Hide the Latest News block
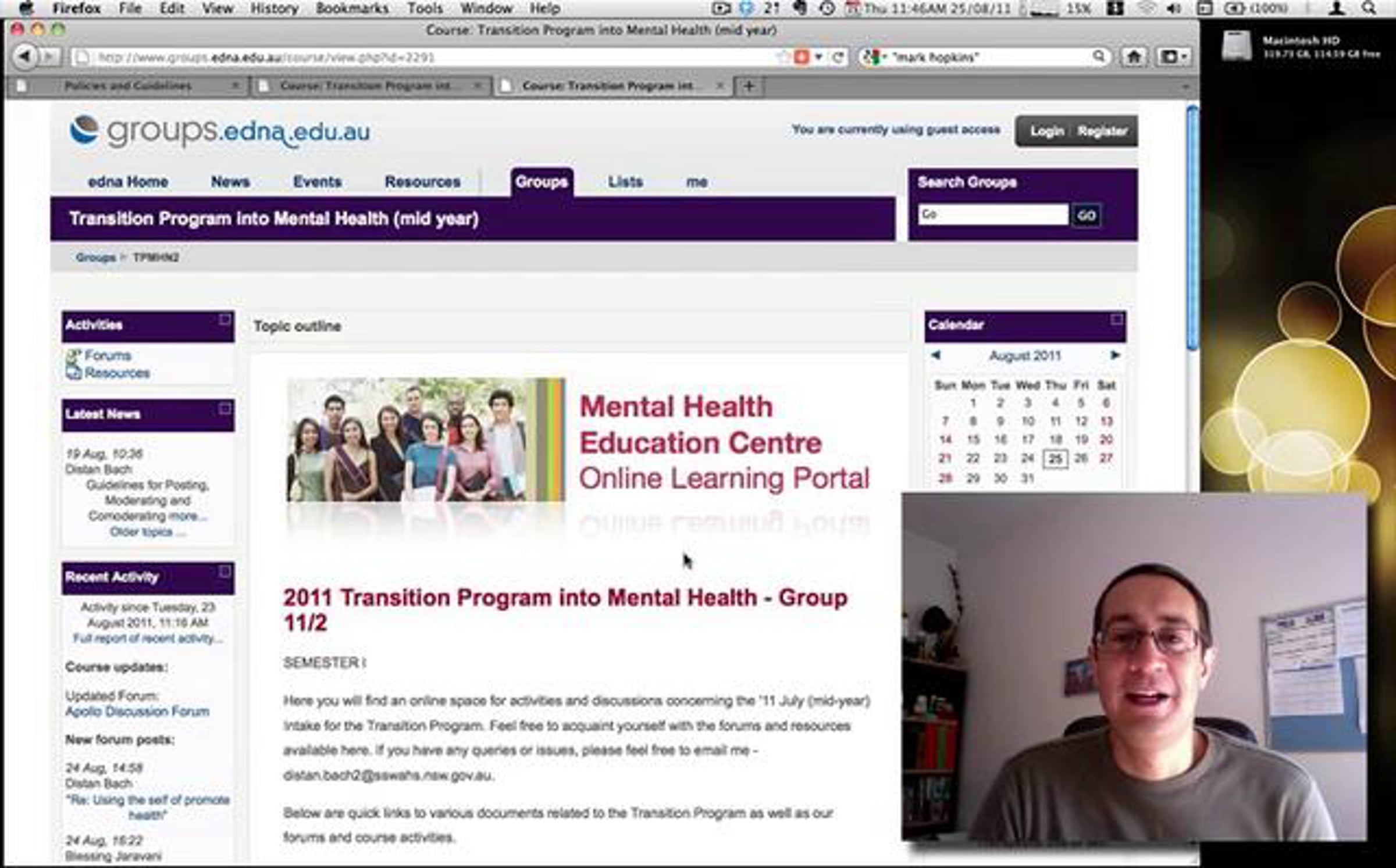 [x=225, y=409]
